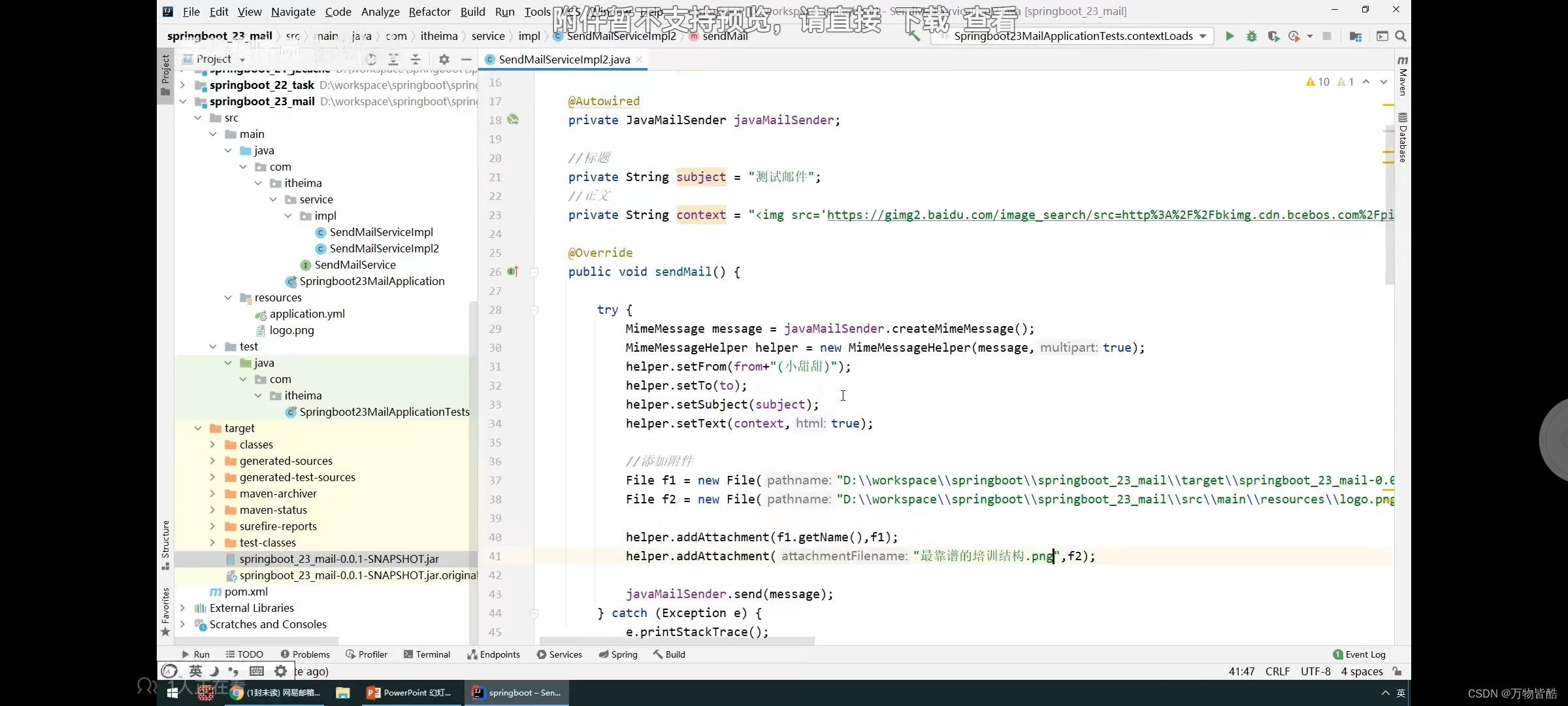
Task: Click the editor horizontal scrollbar
Action: click(677, 641)
